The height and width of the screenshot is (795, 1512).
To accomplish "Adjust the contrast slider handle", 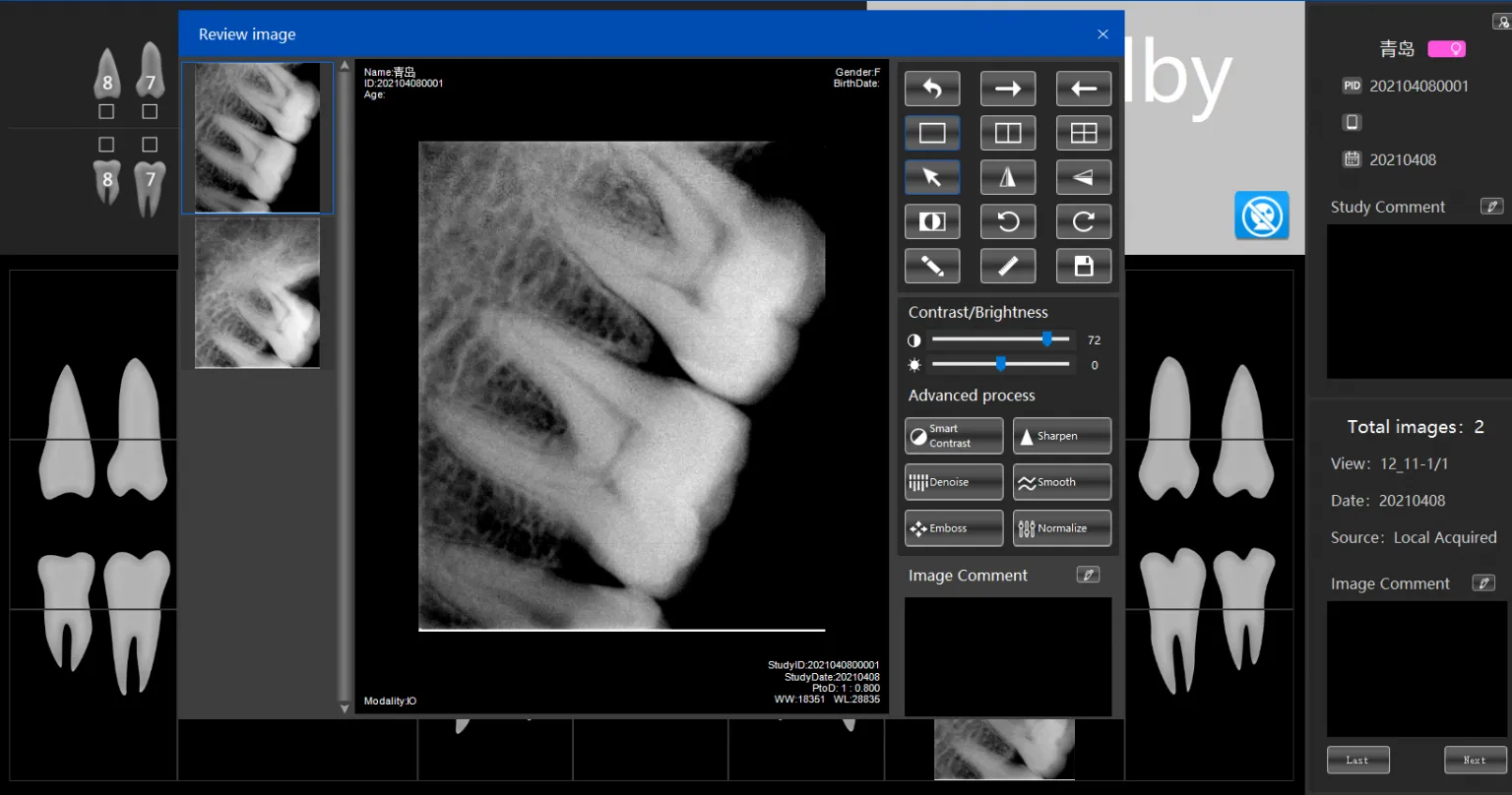I will tap(1047, 339).
